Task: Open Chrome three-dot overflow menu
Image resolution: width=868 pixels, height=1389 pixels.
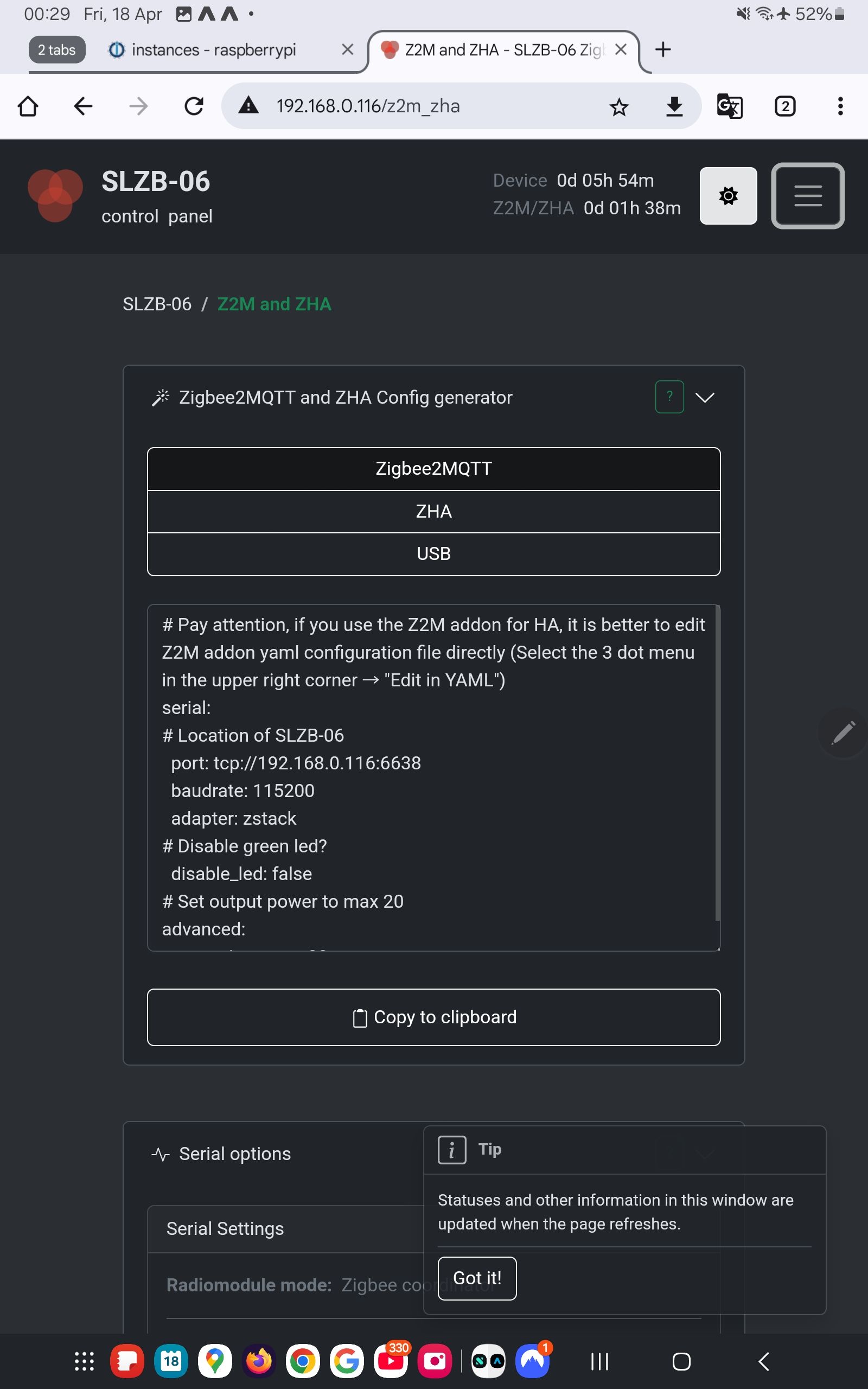Action: tap(840, 106)
